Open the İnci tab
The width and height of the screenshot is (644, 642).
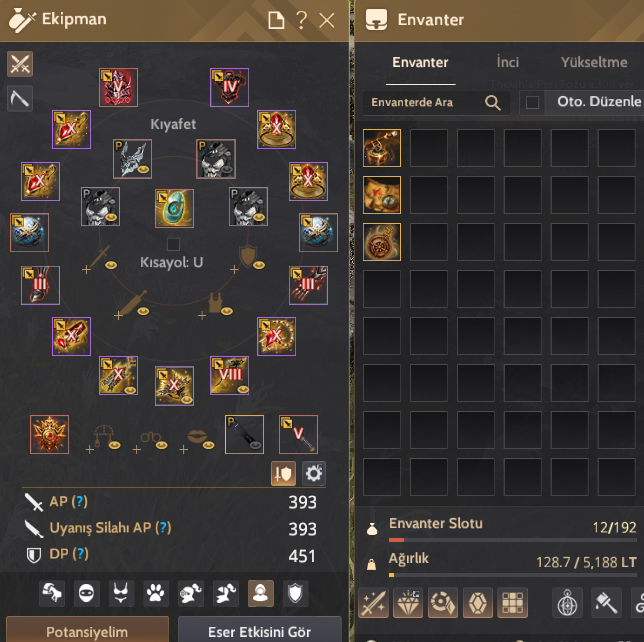coord(508,62)
